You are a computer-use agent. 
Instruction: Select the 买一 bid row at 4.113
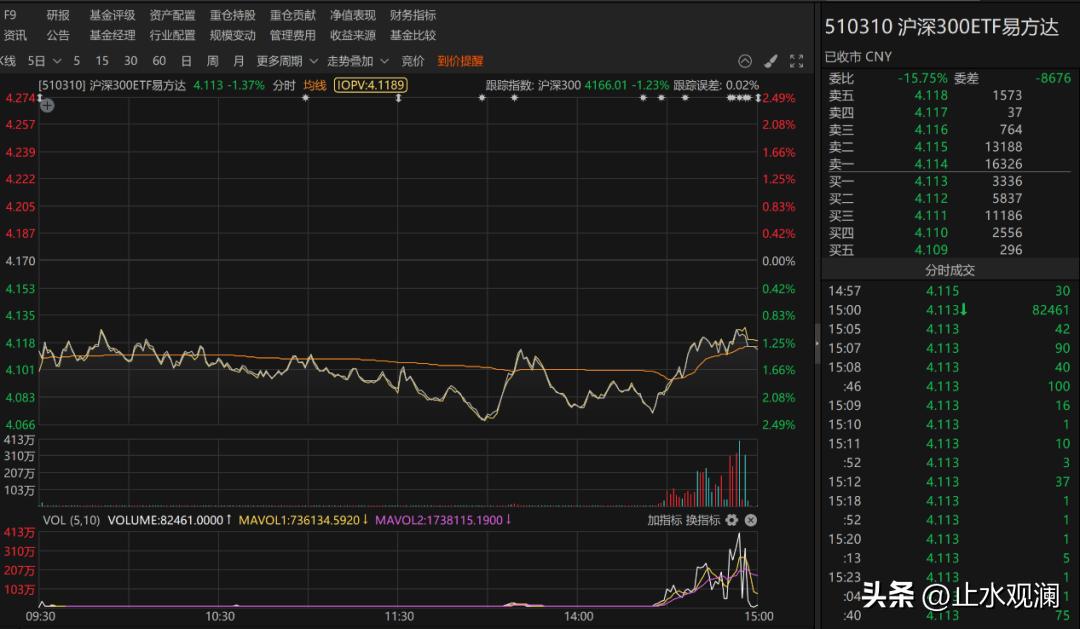pos(950,181)
